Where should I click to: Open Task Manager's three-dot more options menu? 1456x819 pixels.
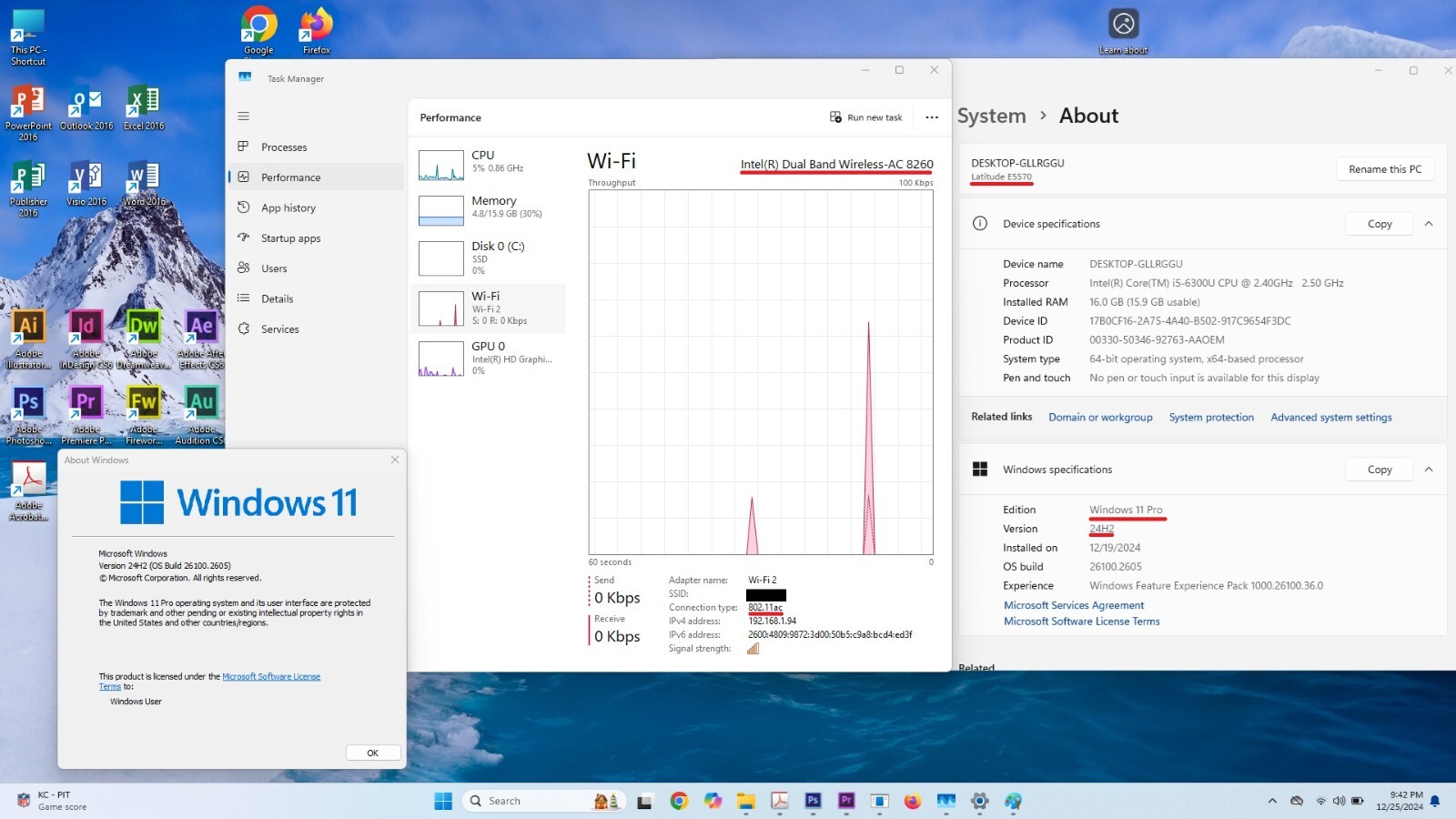pyautogui.click(x=932, y=117)
